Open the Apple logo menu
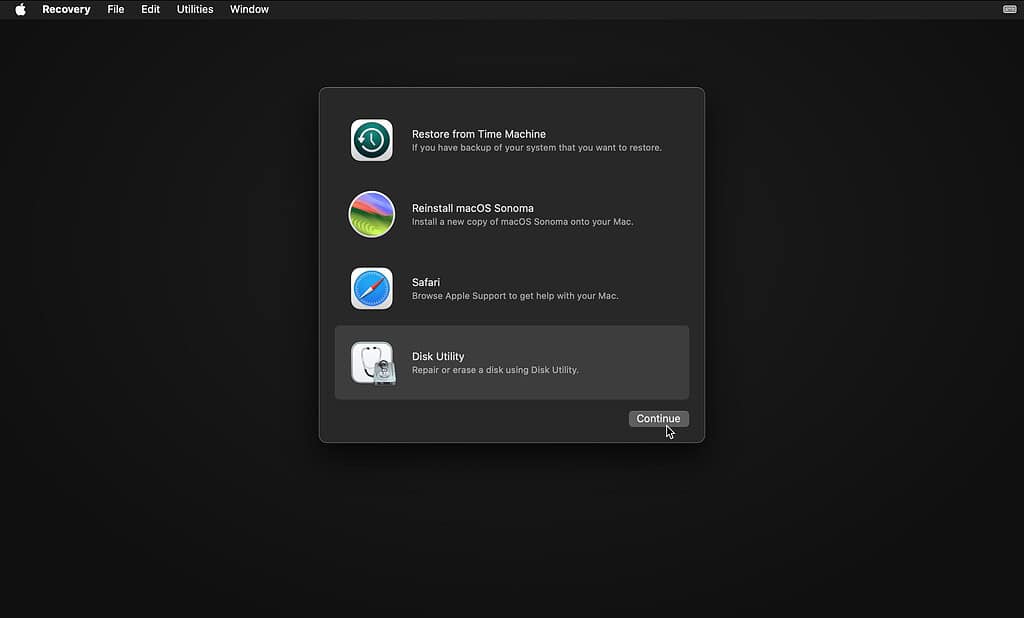The width and height of the screenshot is (1024, 618). click(20, 9)
